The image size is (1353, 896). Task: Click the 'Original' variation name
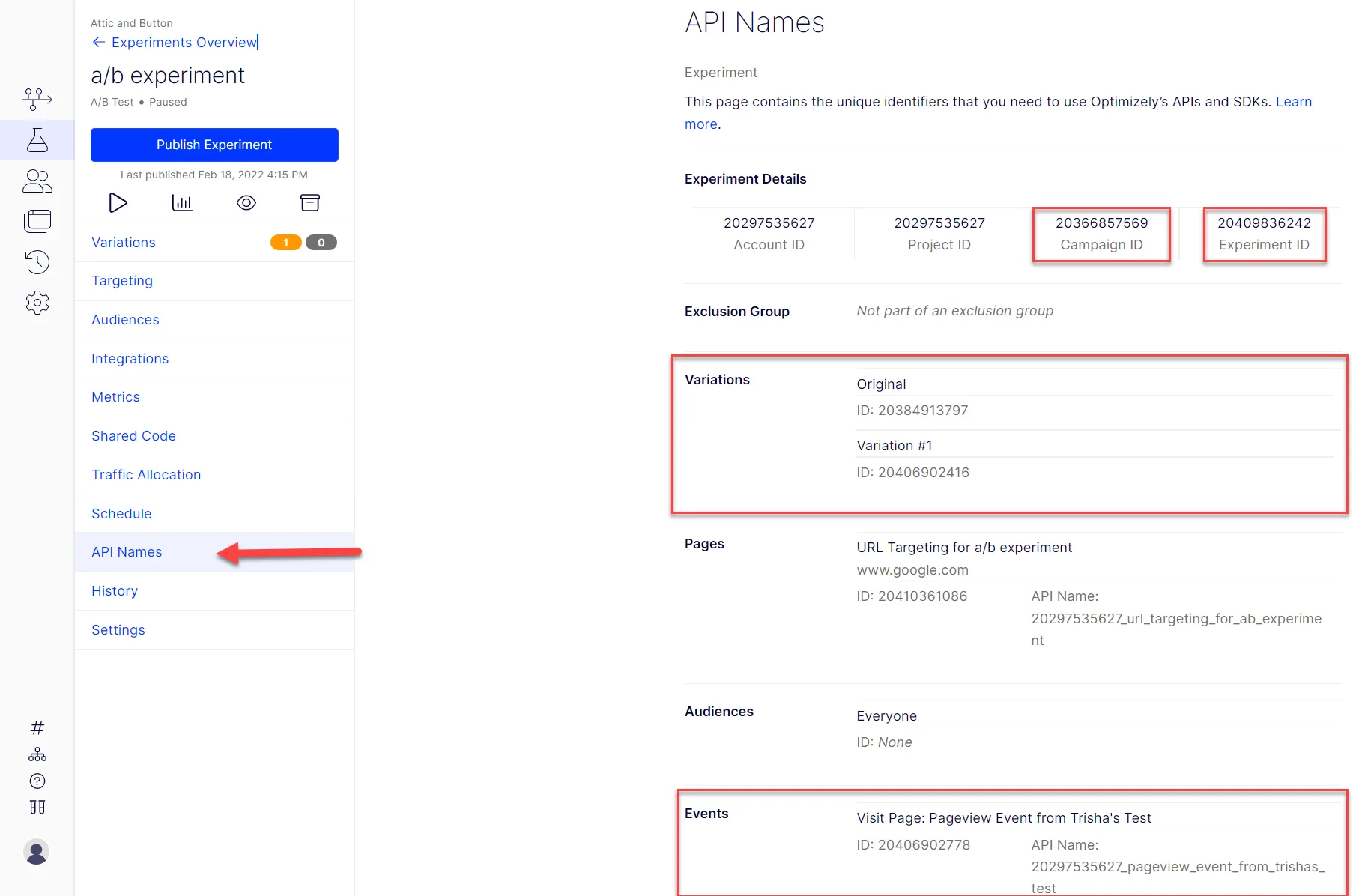[x=881, y=384]
